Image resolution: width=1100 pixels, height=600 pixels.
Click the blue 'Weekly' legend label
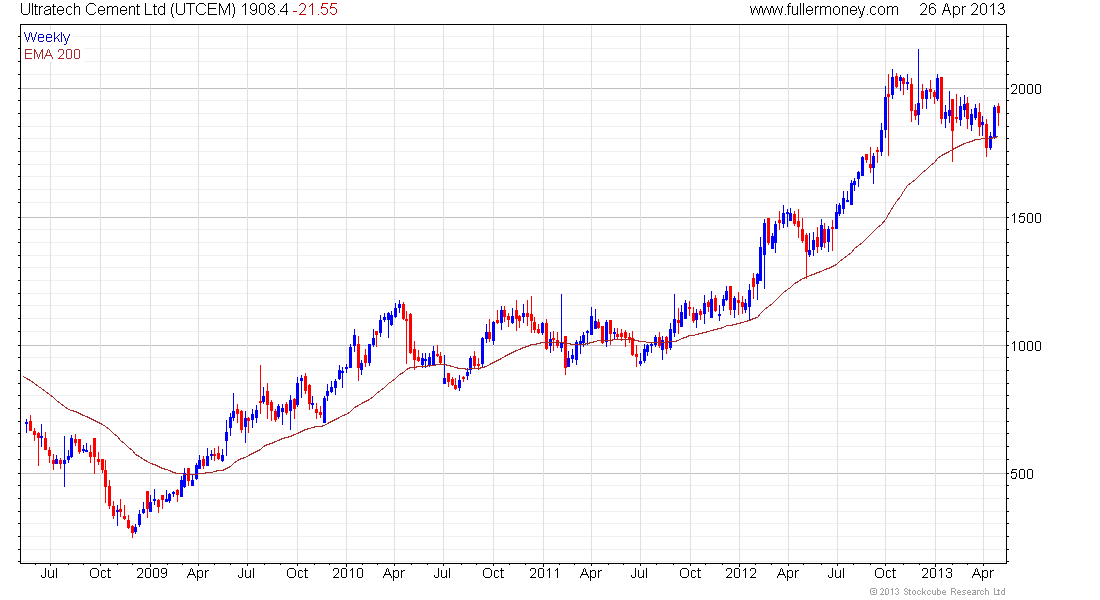pyautogui.click(x=47, y=38)
